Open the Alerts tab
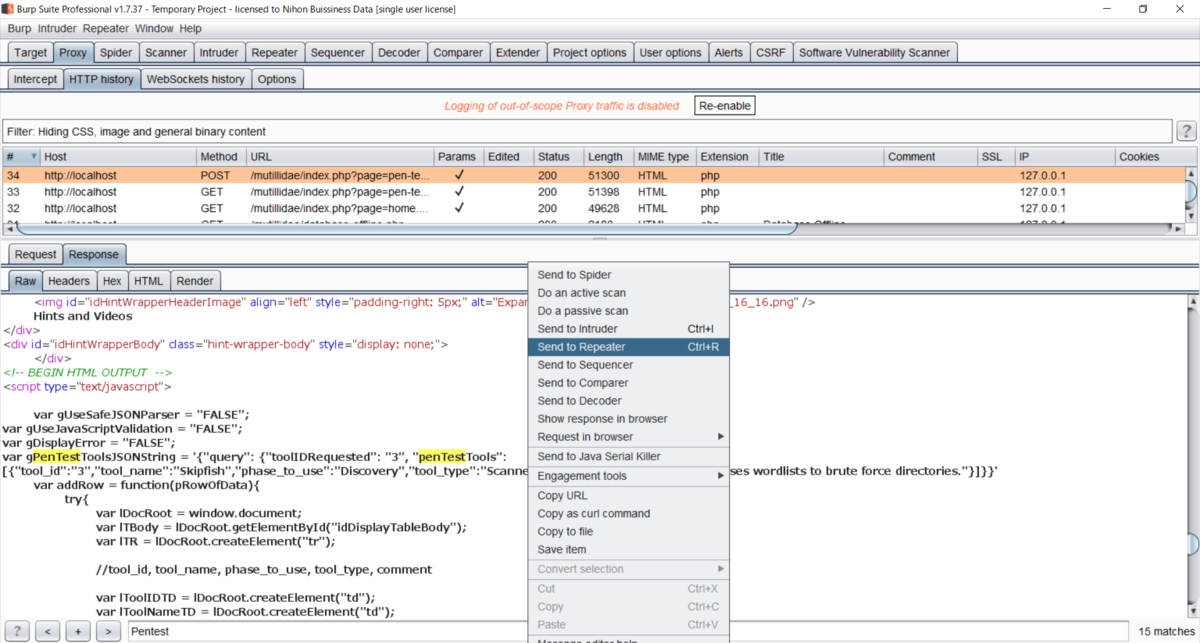The height and width of the screenshot is (643, 1200). (728, 53)
